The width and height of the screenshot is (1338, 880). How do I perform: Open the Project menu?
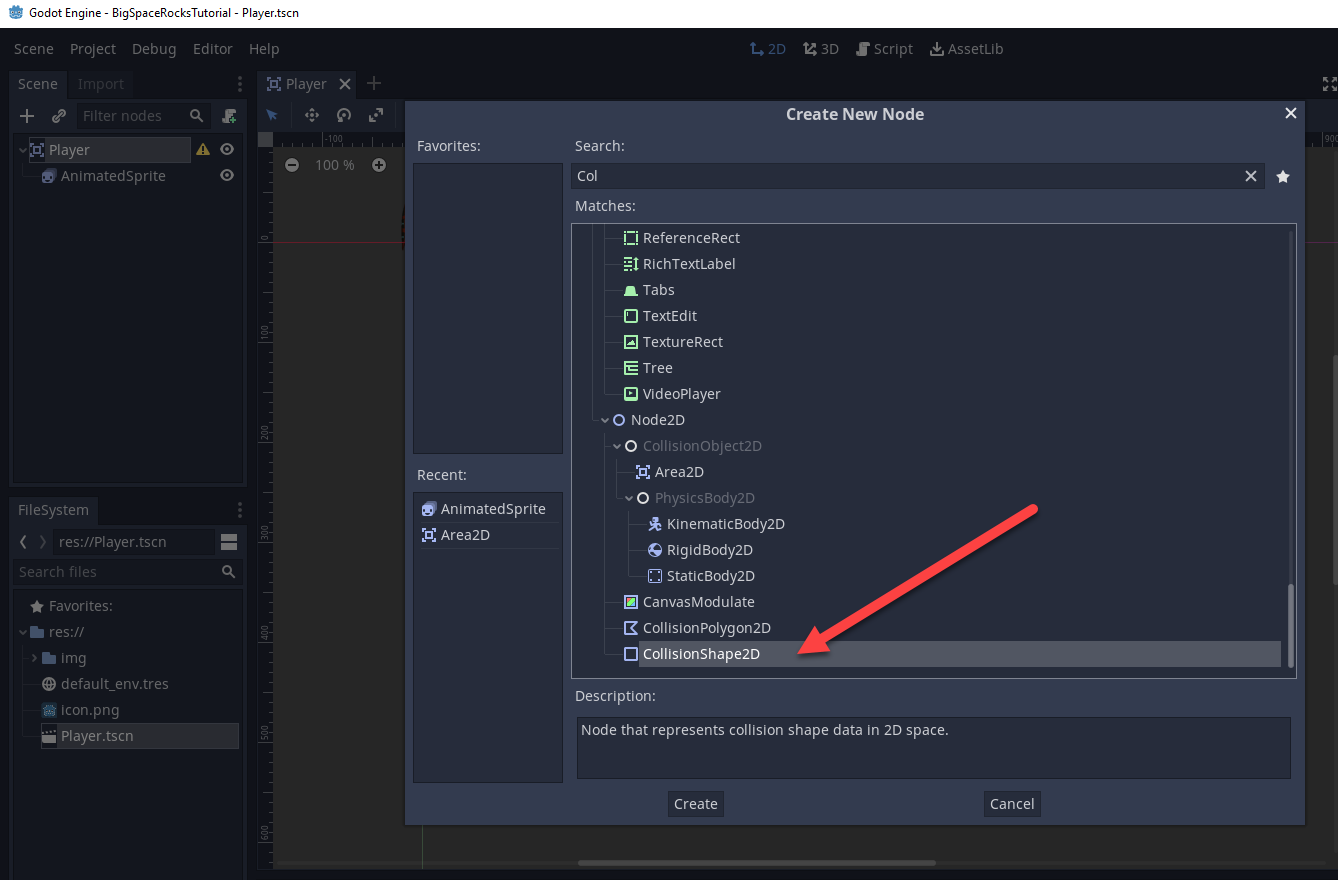pyautogui.click(x=92, y=49)
